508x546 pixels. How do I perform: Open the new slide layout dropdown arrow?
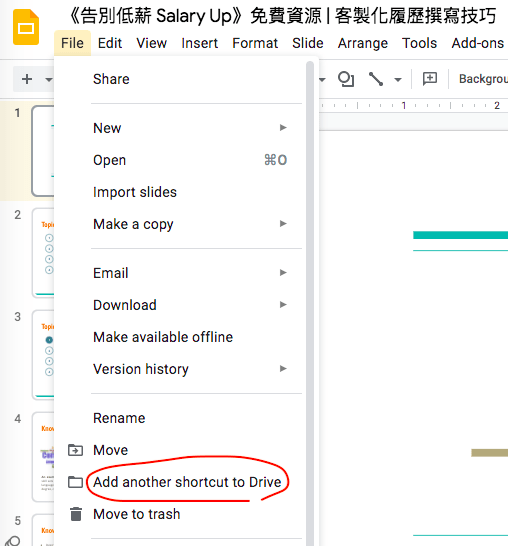49,80
